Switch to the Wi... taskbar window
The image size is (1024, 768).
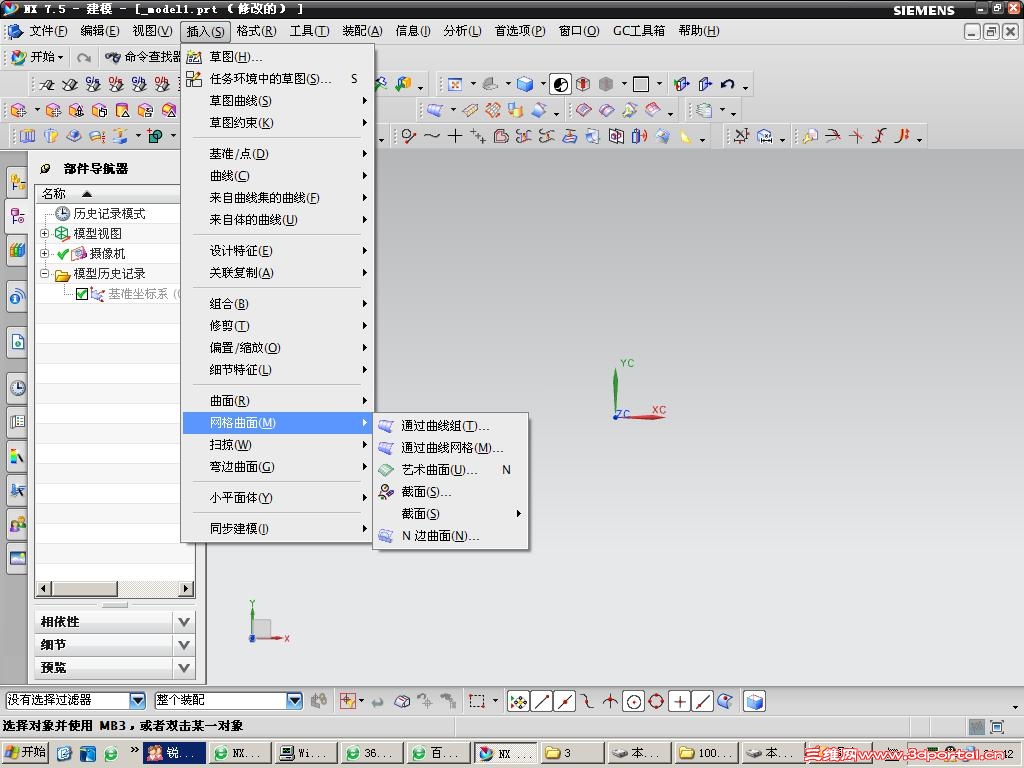pyautogui.click(x=306, y=752)
